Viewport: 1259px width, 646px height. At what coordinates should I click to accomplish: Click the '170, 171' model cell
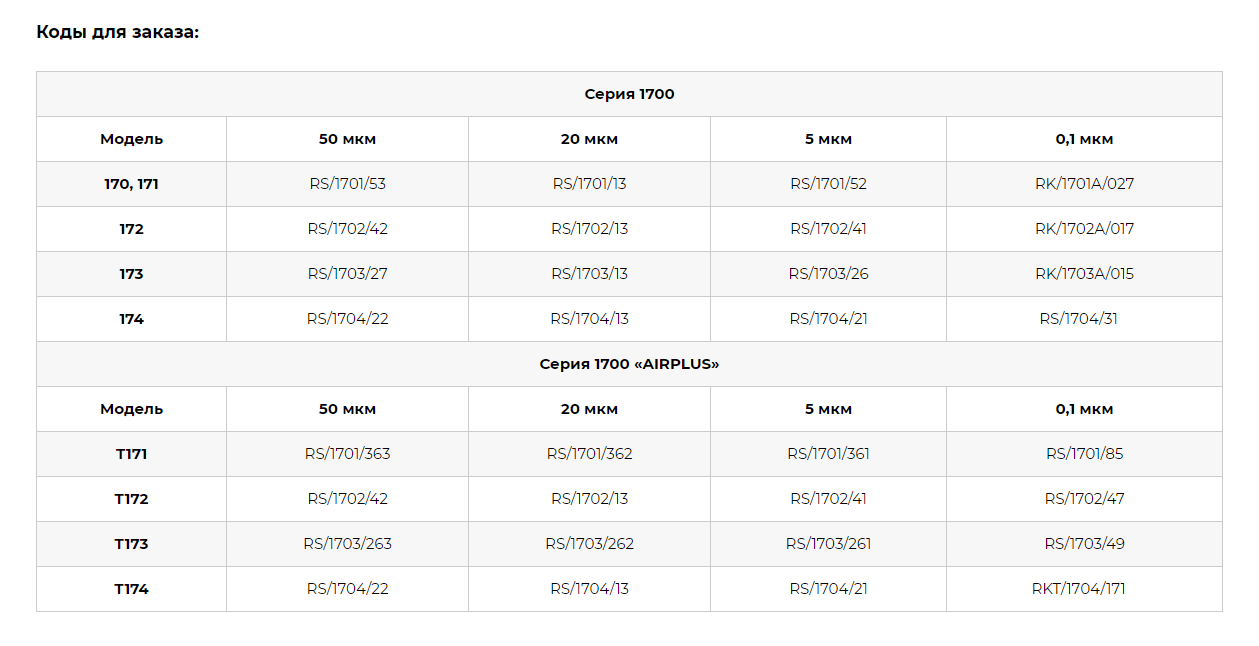(131, 184)
